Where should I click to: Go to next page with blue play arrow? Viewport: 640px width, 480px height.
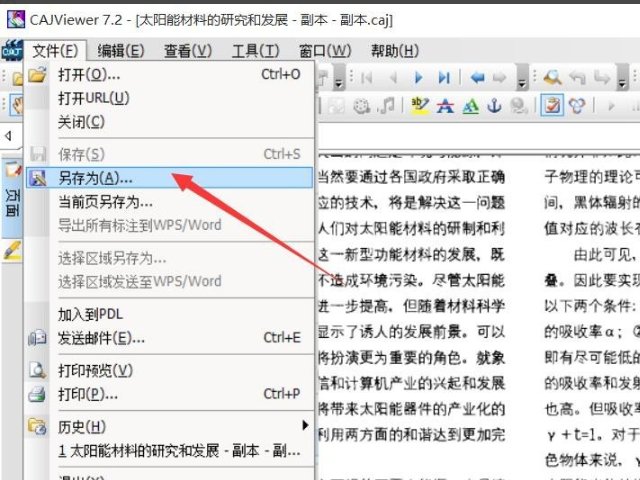point(418,77)
